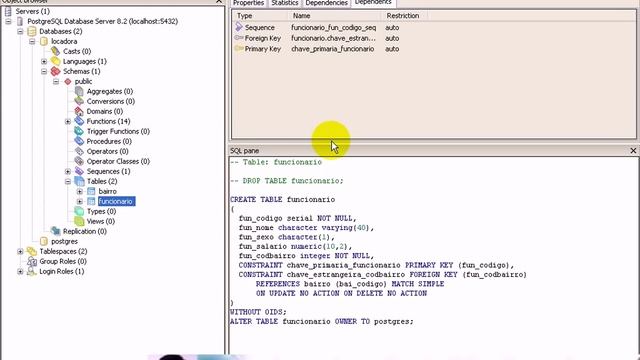The image size is (640, 360).
Task: Collapse the Tables (2) node
Action: [68, 181]
